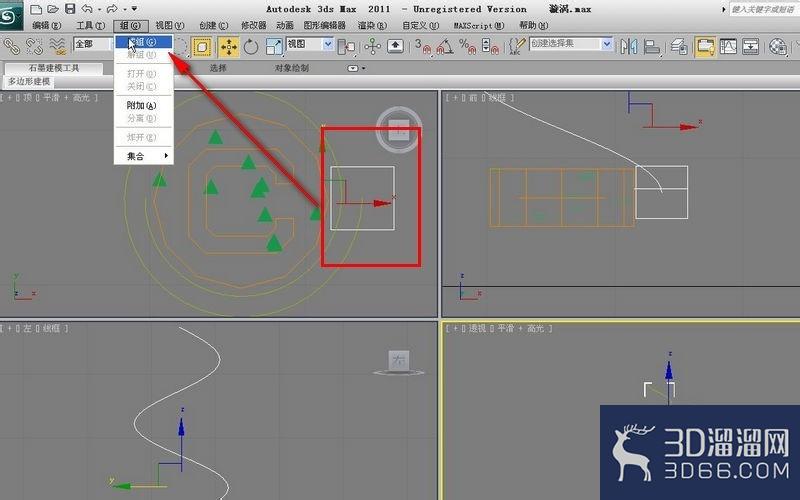Open the 修改器 menu
800x500 pixels.
click(x=254, y=26)
